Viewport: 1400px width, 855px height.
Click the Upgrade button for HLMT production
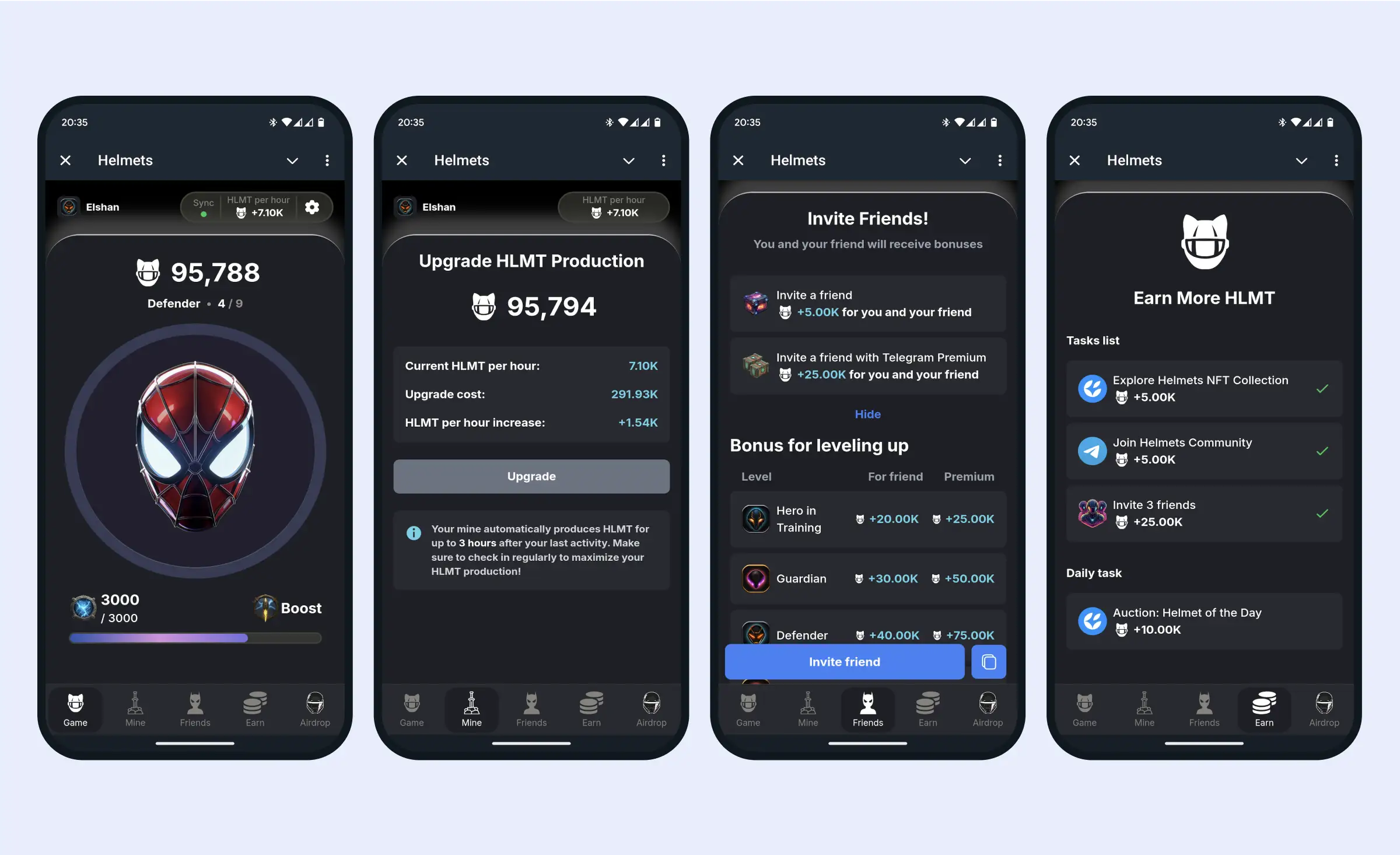(x=530, y=476)
